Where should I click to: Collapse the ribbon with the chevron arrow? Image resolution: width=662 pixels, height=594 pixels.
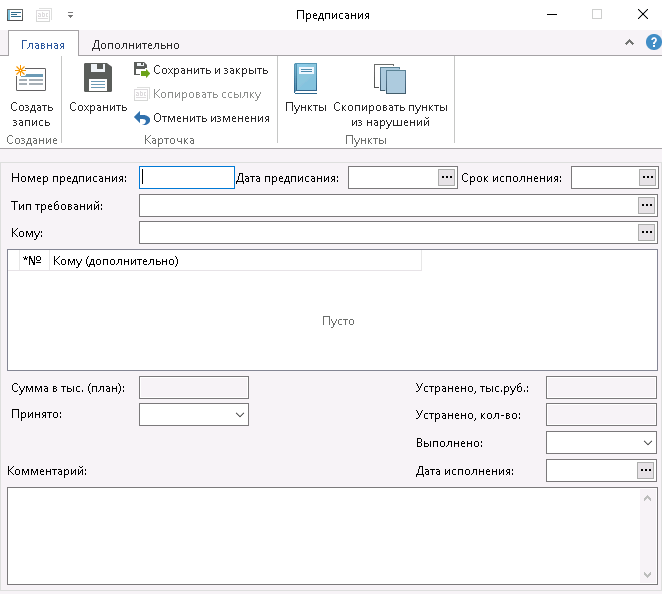[629, 42]
